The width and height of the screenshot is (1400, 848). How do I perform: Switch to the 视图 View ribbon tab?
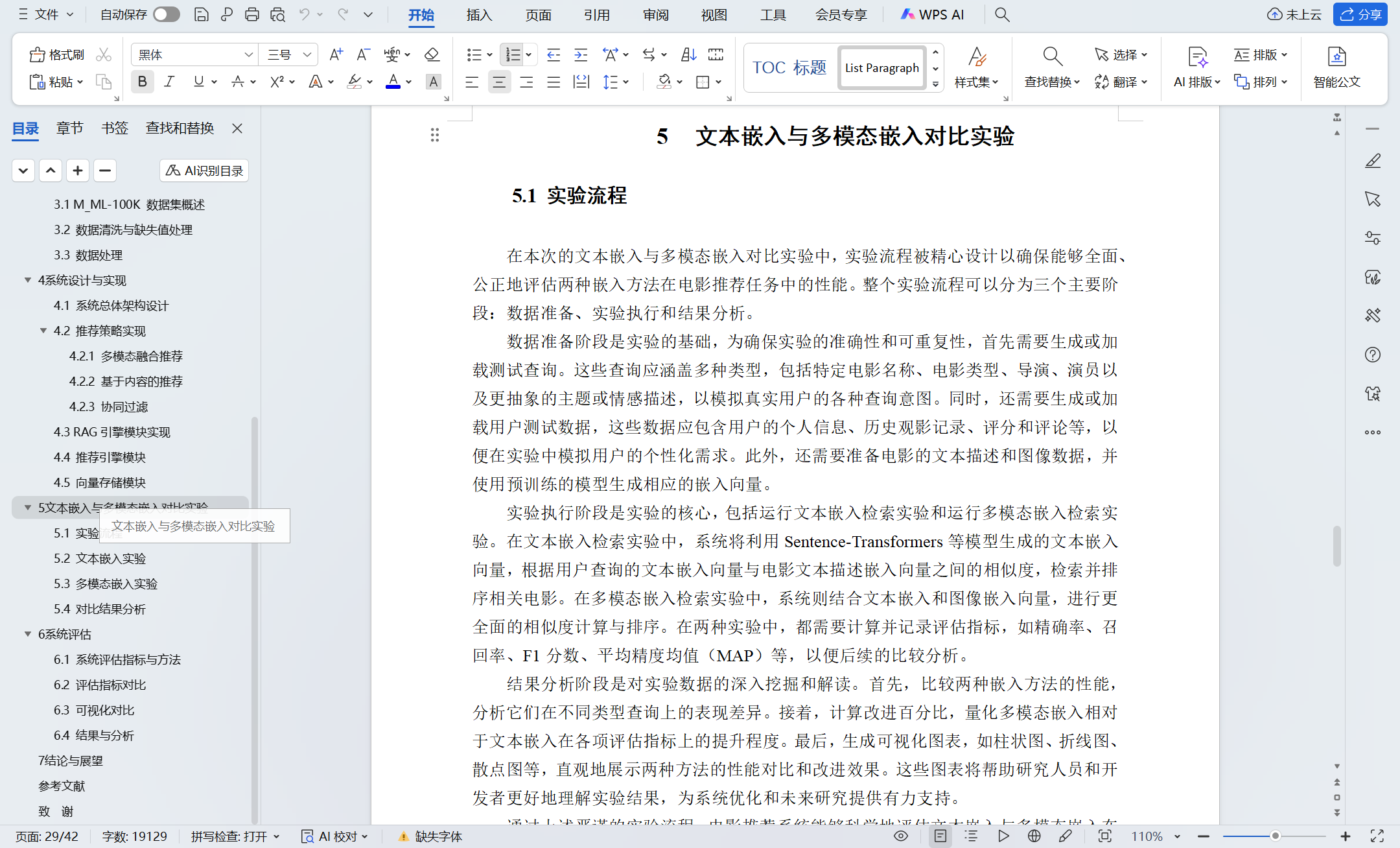(x=714, y=15)
